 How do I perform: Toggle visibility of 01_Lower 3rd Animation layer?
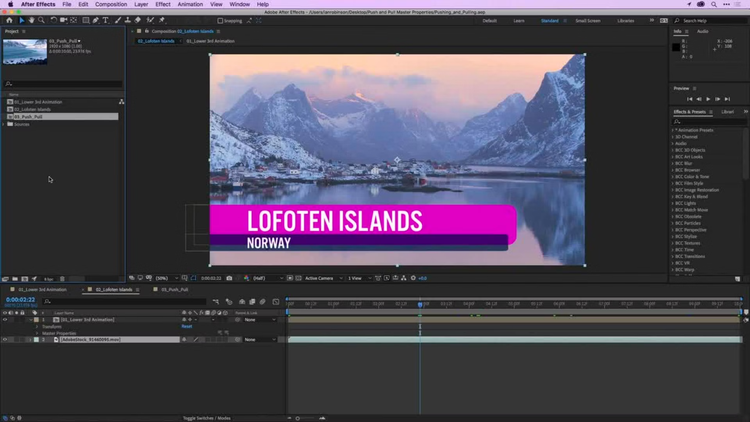tap(5, 320)
